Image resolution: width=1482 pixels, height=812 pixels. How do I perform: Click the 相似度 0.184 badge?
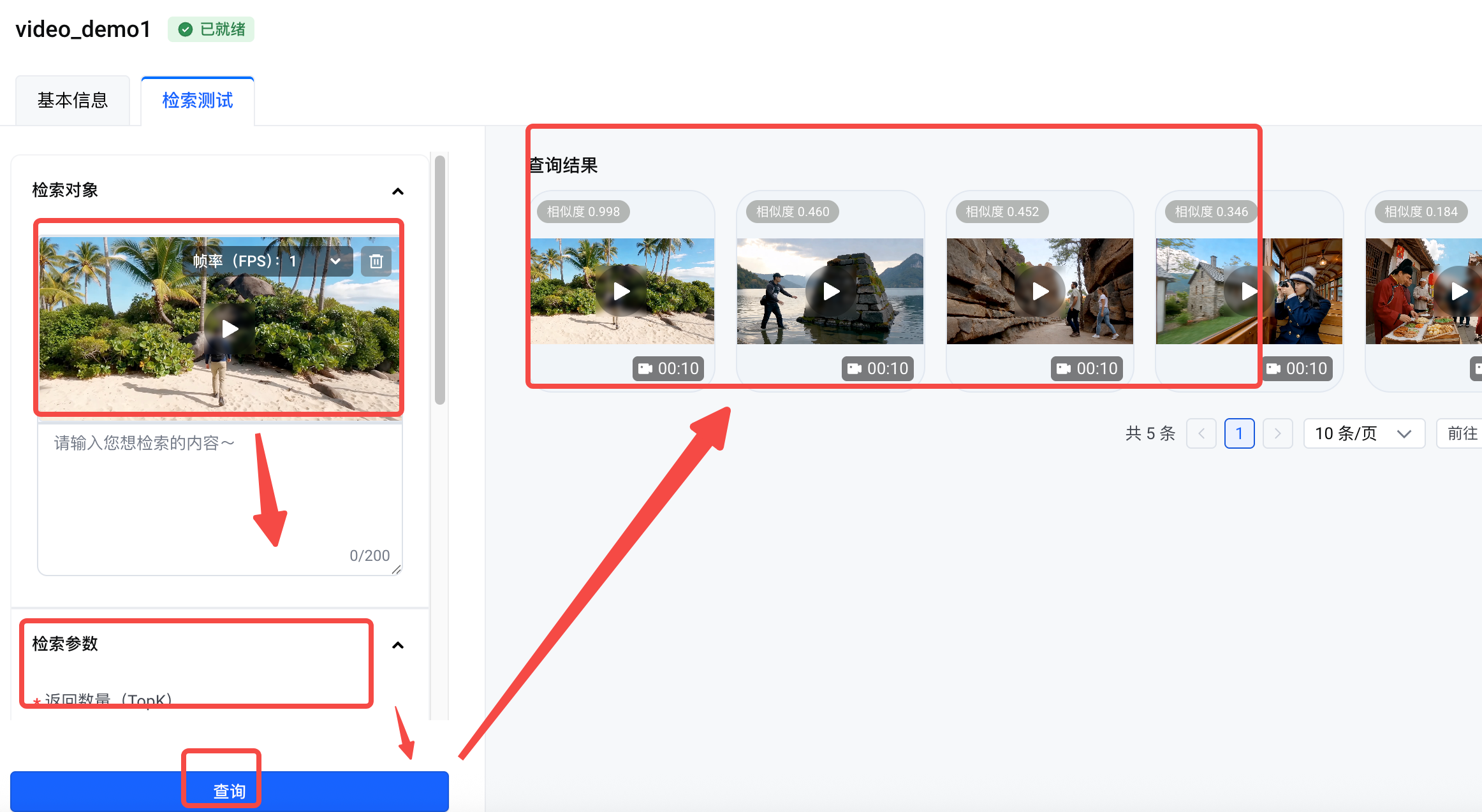1421,212
